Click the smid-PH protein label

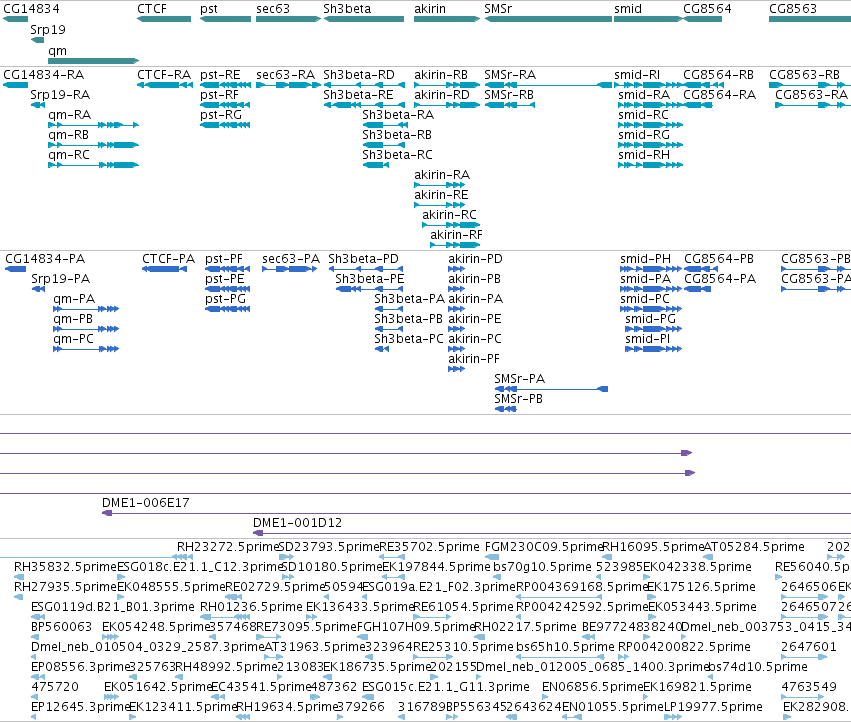coord(646,258)
